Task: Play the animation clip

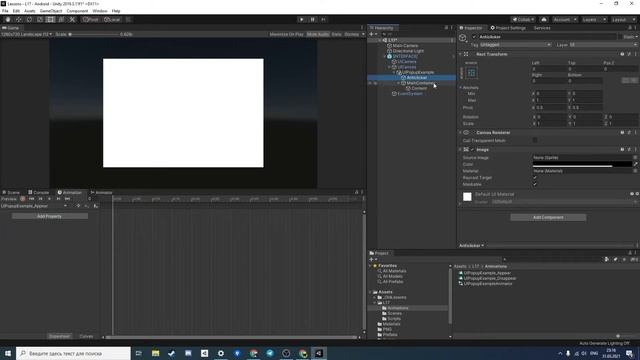Action: click(49, 199)
